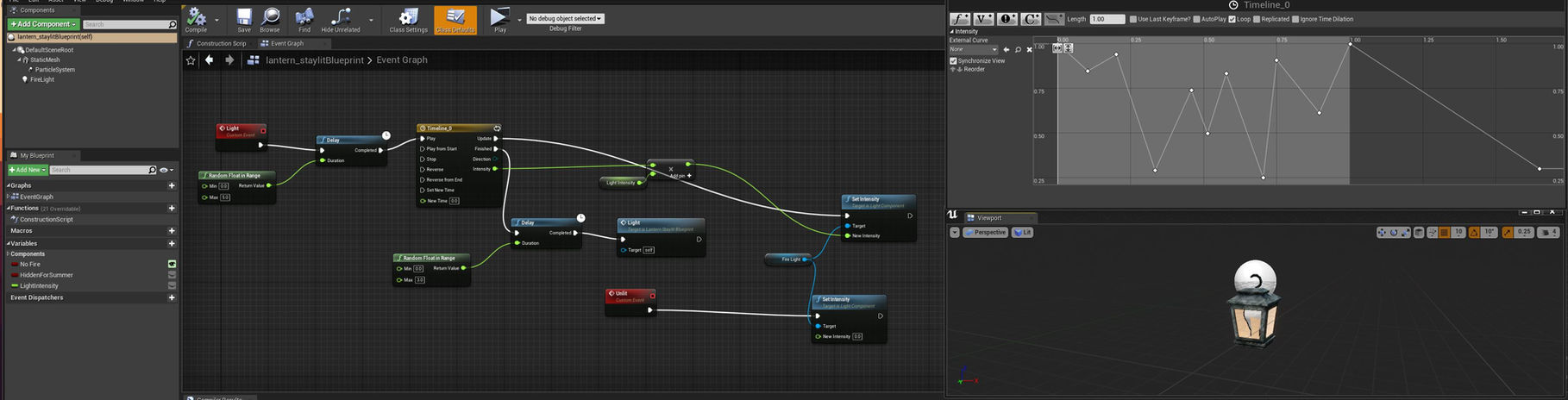Collapse the Graphs section
This screenshot has width=1568, height=400.
point(9,185)
